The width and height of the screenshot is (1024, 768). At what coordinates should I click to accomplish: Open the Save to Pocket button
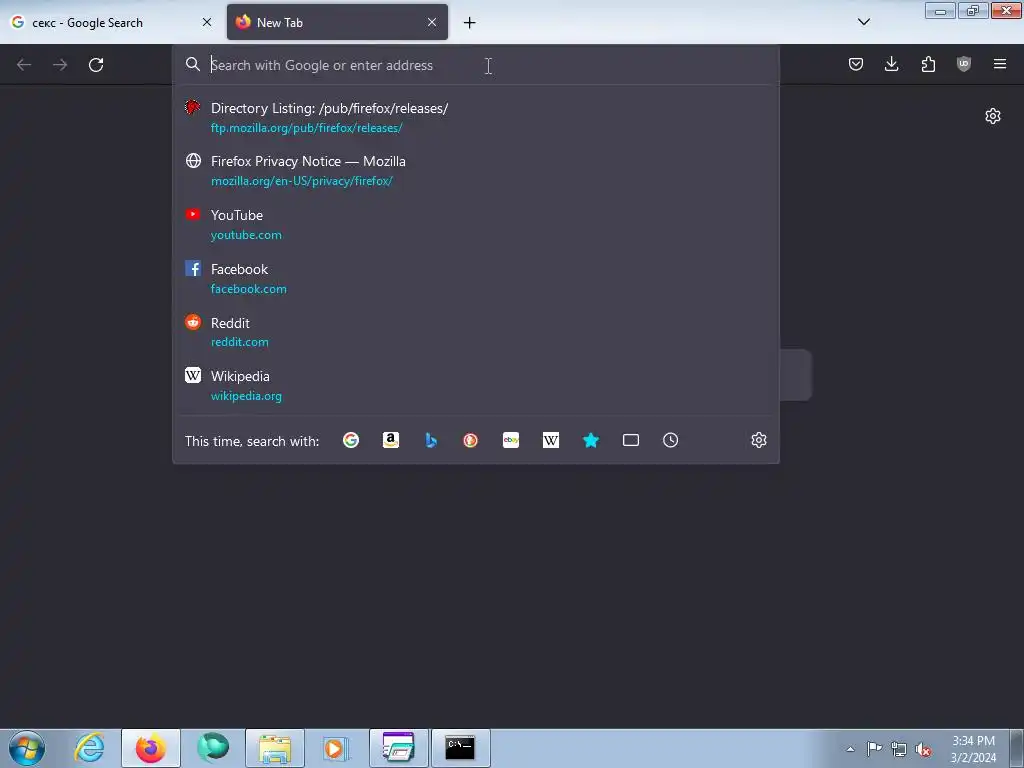tap(856, 64)
